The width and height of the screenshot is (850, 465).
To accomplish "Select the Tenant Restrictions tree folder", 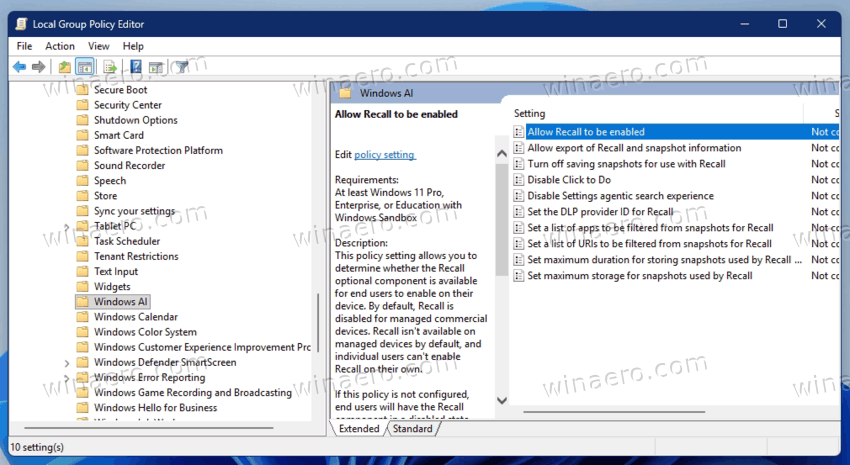I will [x=136, y=256].
